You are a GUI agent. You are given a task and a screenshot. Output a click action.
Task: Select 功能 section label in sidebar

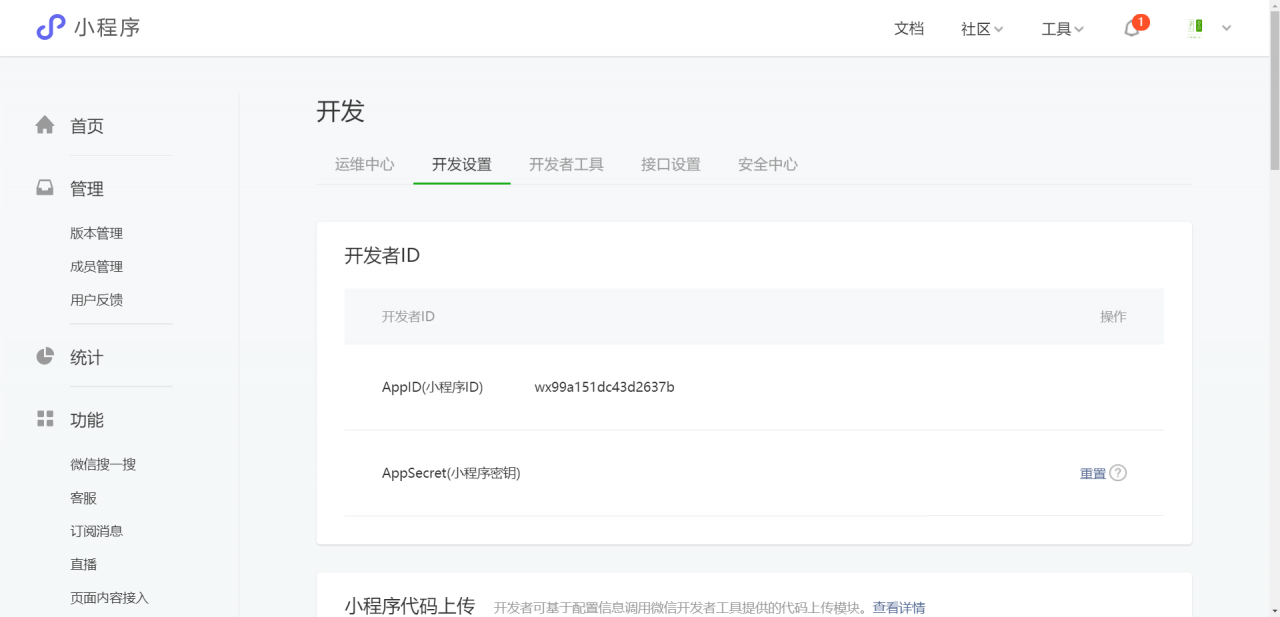[x=87, y=420]
